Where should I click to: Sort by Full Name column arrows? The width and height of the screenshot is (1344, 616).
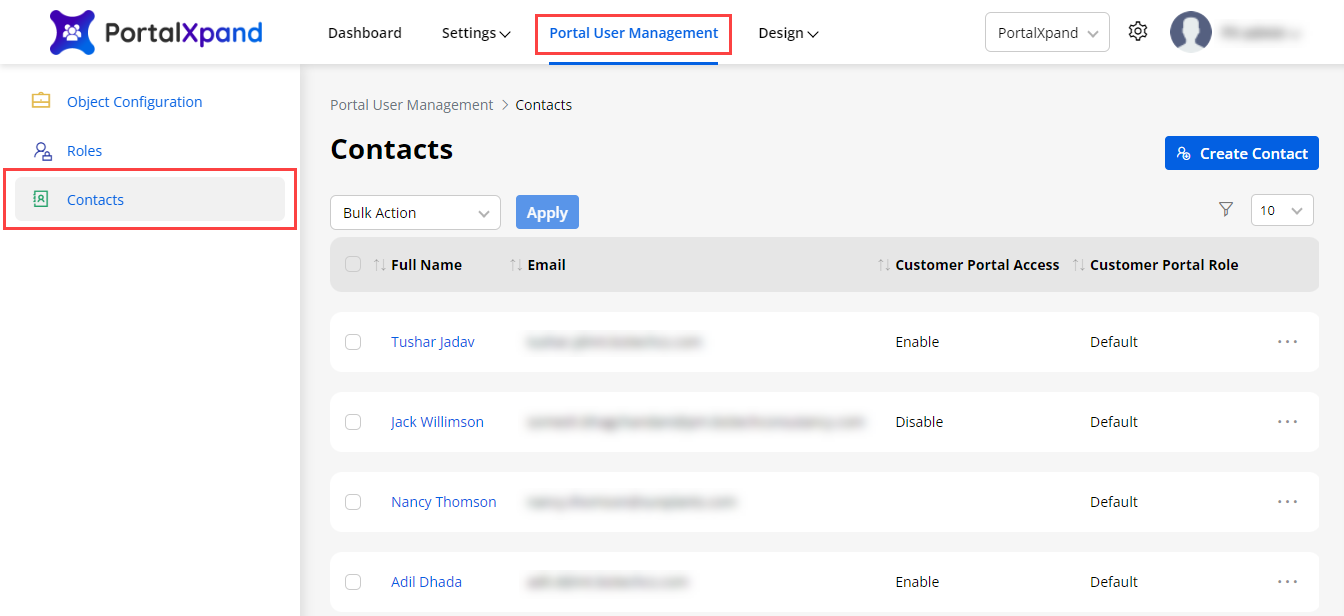tap(379, 265)
